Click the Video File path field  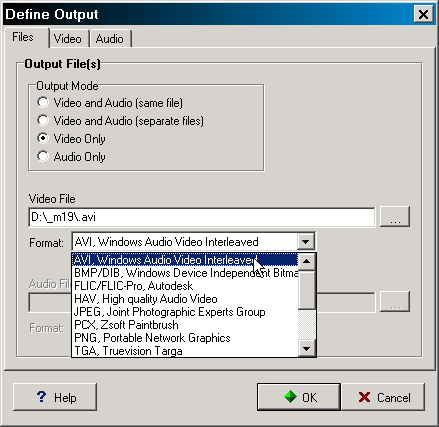[x=202, y=217]
